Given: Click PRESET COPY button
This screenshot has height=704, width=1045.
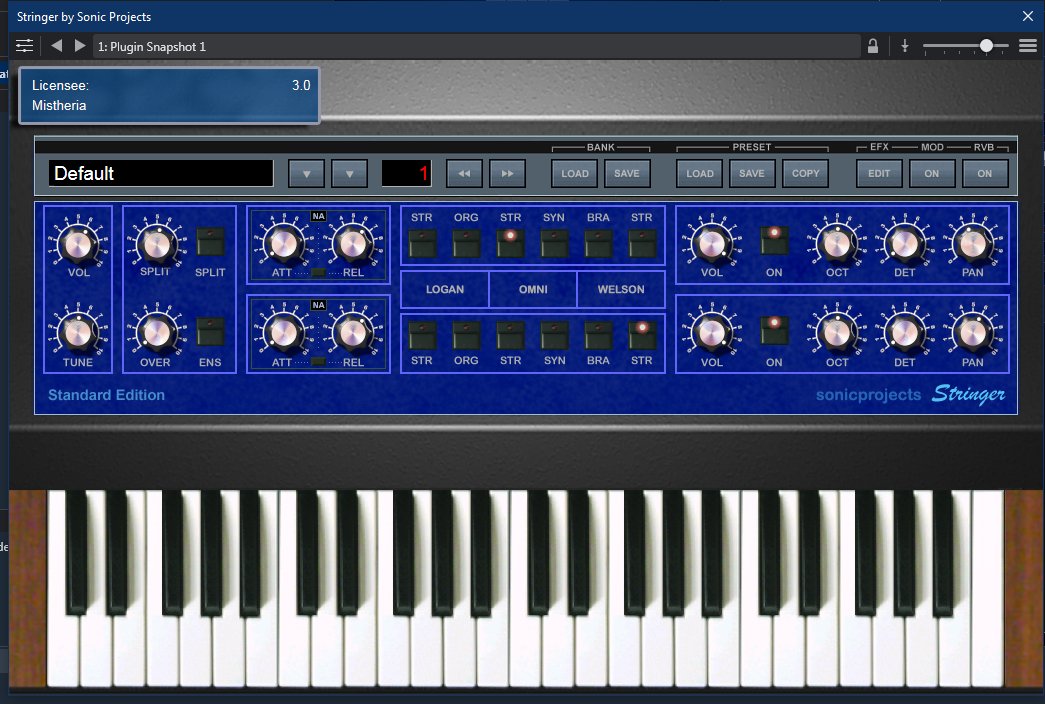Looking at the screenshot, I should coord(805,173).
